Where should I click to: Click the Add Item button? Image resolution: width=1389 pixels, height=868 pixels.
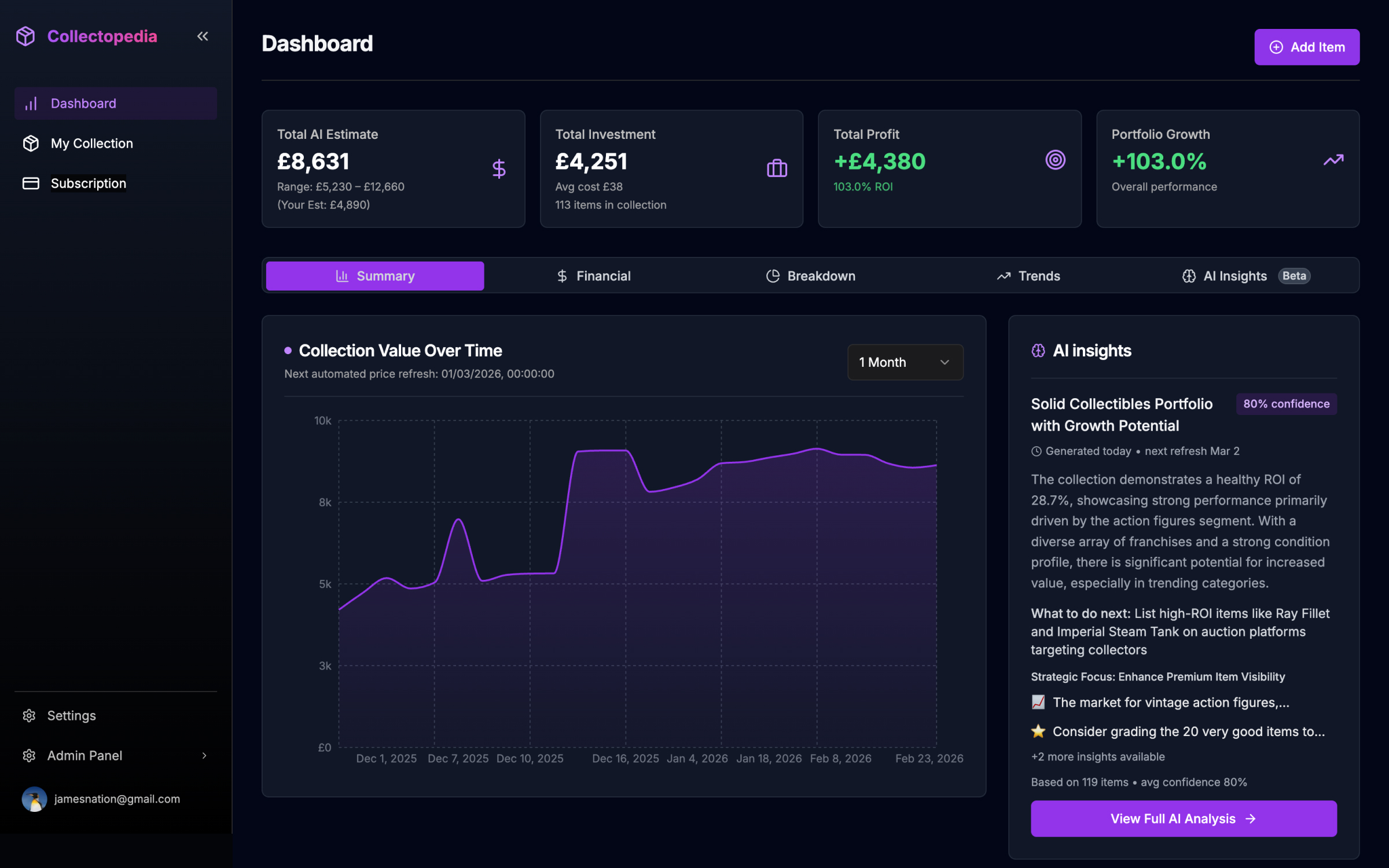[1307, 47]
